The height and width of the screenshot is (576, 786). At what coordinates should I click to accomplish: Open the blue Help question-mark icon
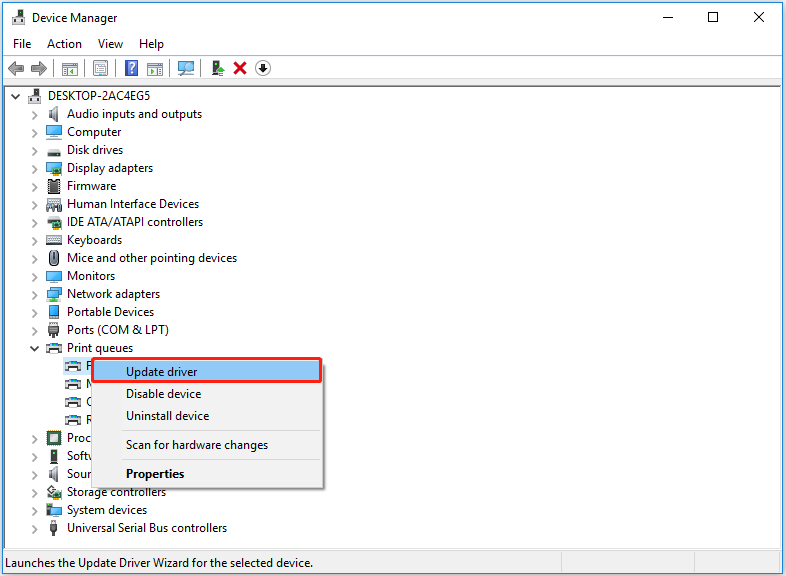(131, 68)
